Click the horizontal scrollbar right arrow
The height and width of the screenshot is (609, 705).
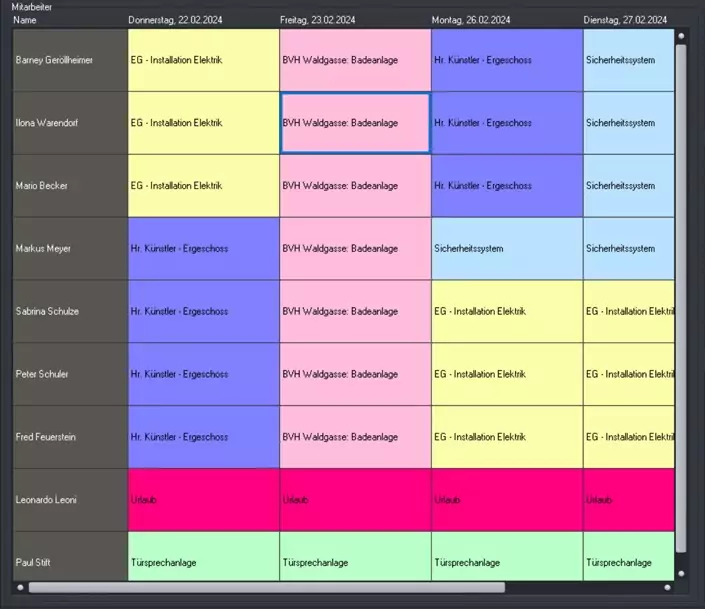[x=667, y=587]
